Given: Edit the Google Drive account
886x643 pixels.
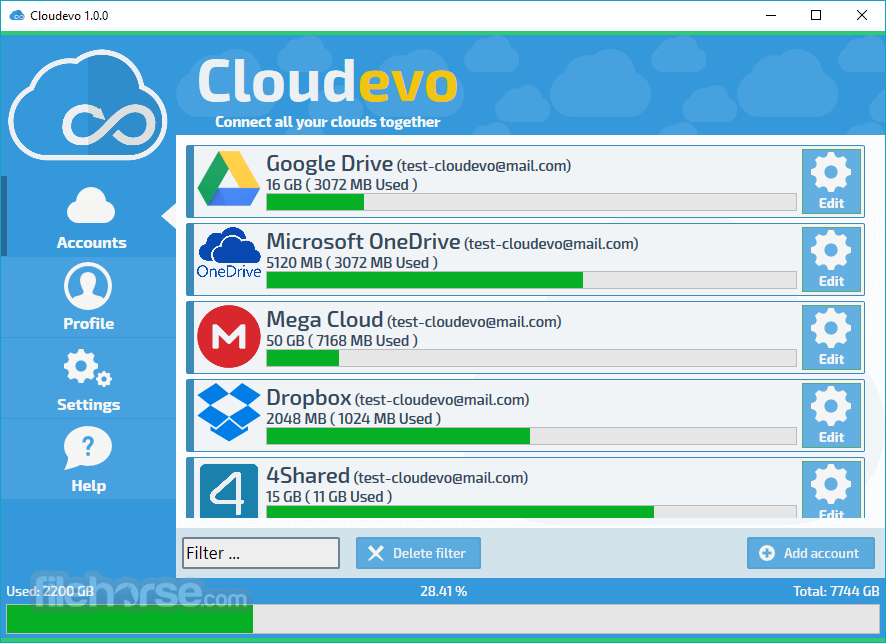Looking at the screenshot, I should pos(831,181).
